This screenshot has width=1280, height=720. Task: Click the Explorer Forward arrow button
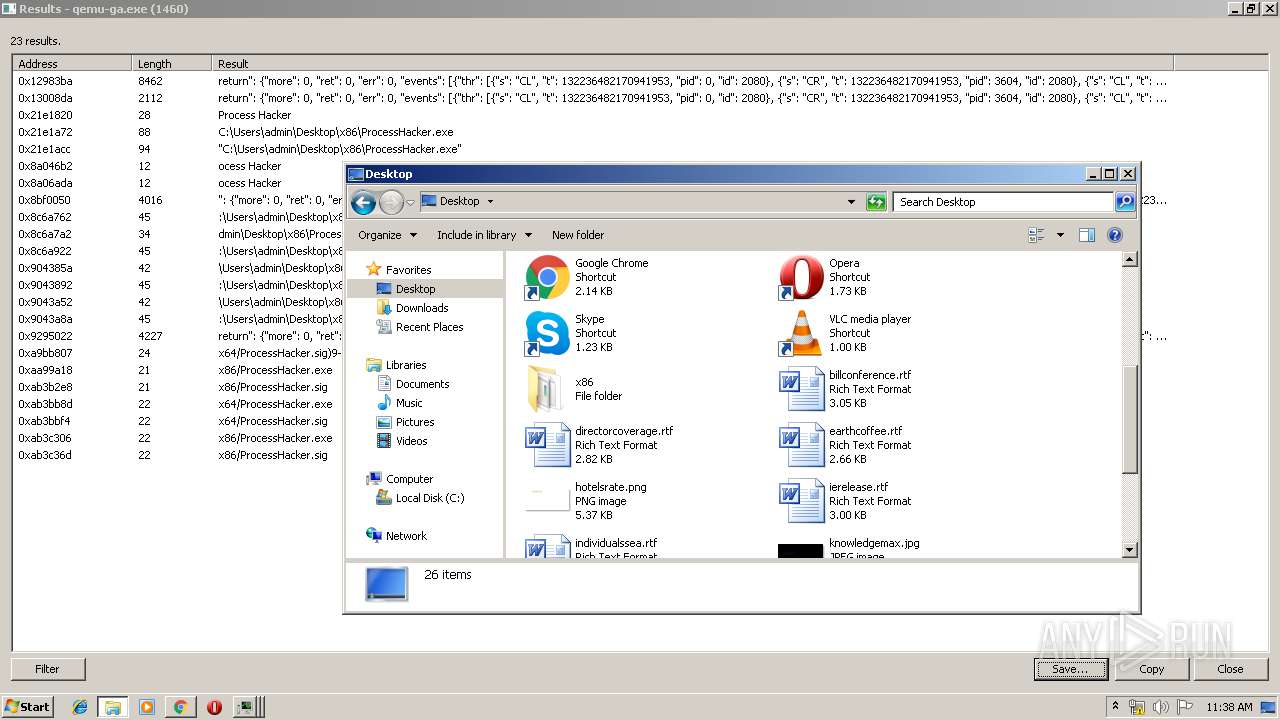coord(392,202)
